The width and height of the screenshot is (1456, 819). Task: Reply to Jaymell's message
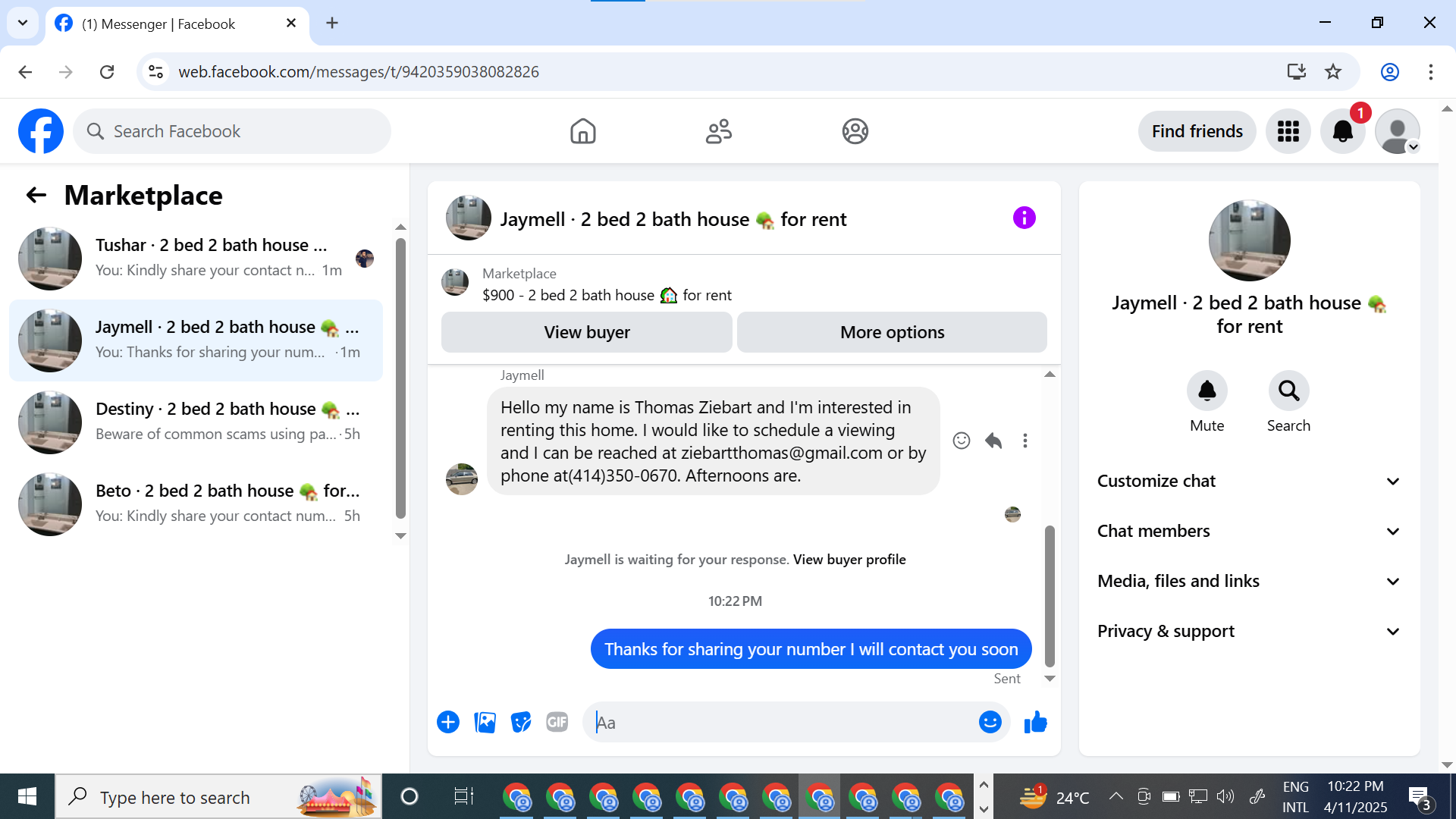point(993,441)
